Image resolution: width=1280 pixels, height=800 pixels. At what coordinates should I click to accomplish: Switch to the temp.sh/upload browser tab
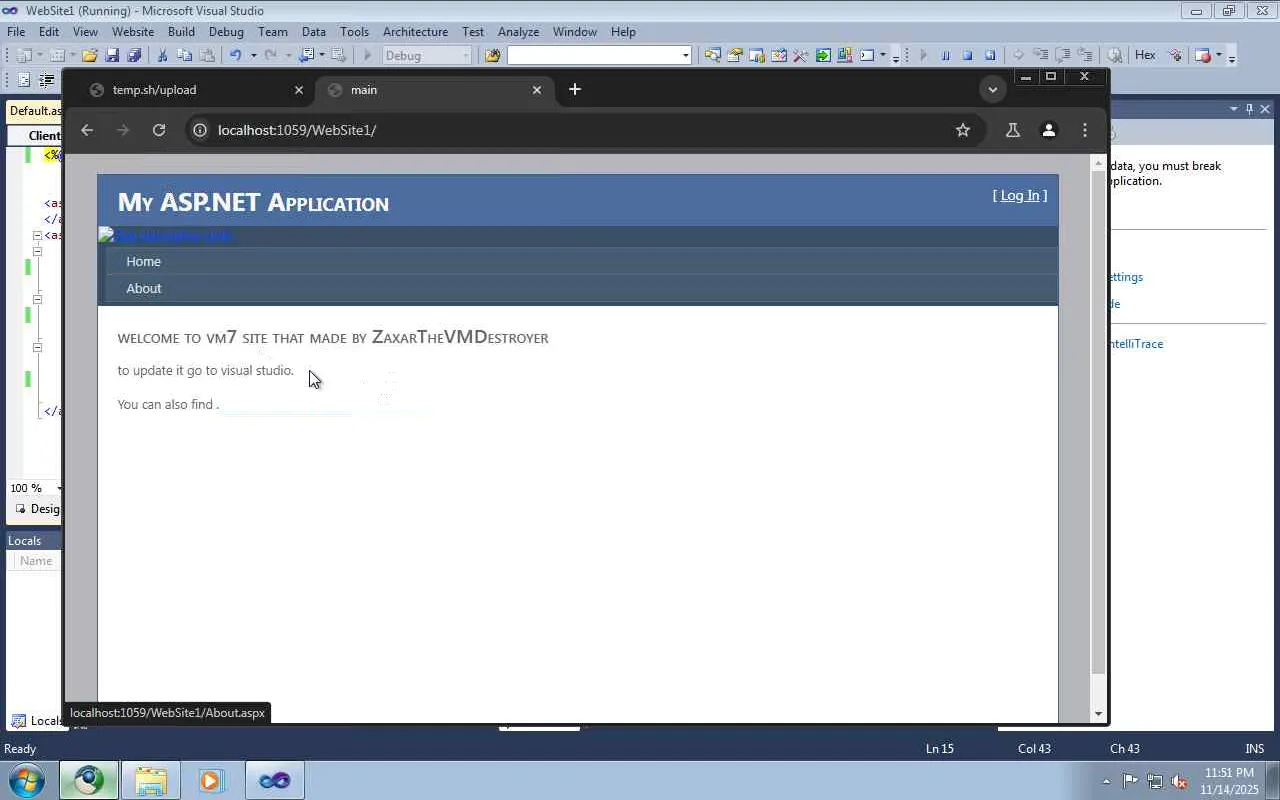(x=196, y=90)
